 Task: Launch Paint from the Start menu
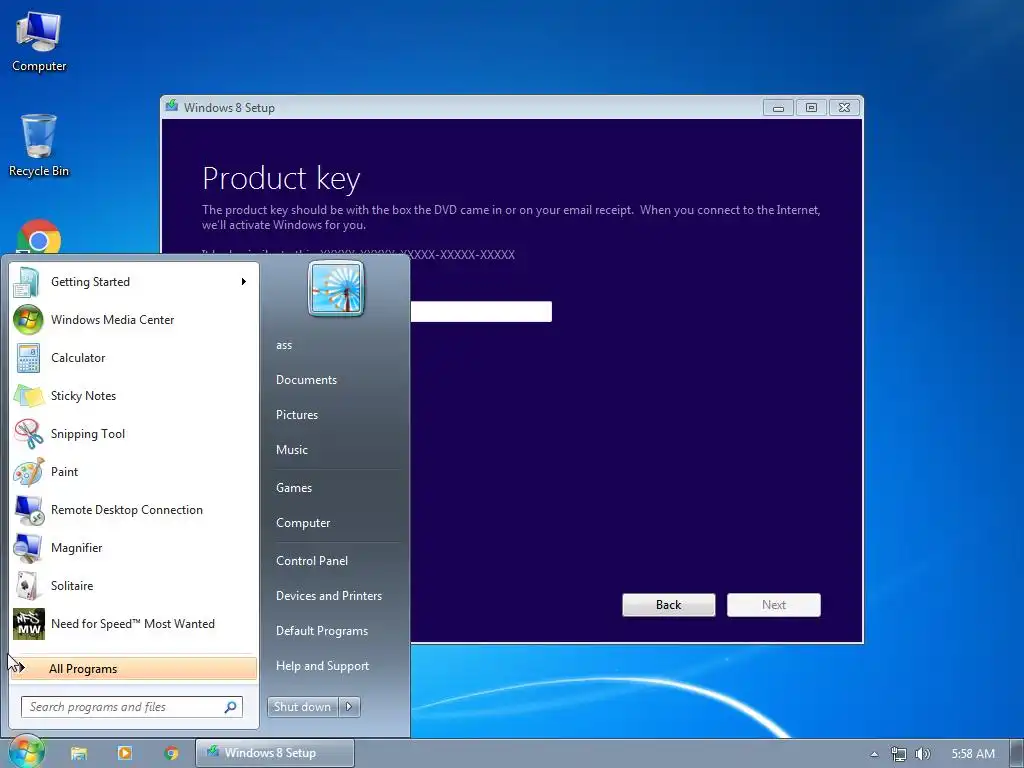click(x=134, y=472)
